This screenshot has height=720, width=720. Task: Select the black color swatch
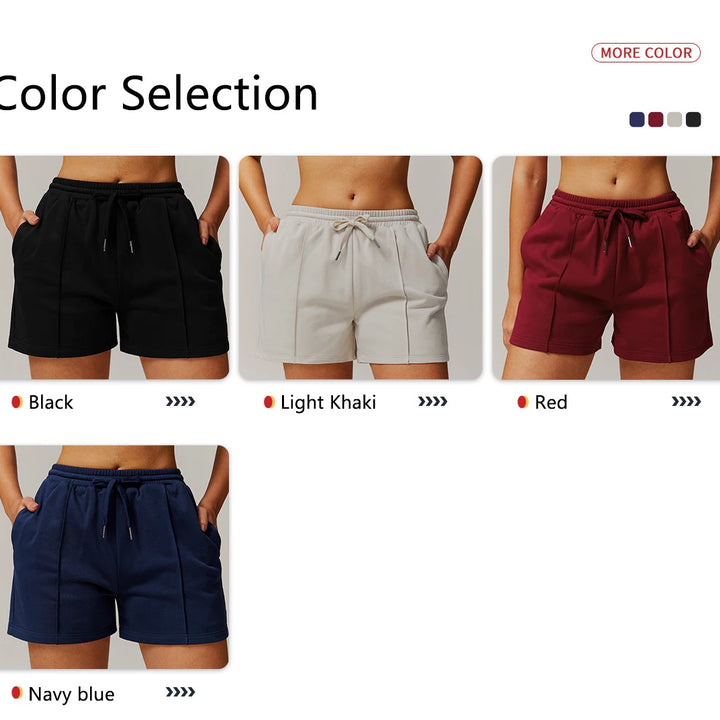point(693,119)
